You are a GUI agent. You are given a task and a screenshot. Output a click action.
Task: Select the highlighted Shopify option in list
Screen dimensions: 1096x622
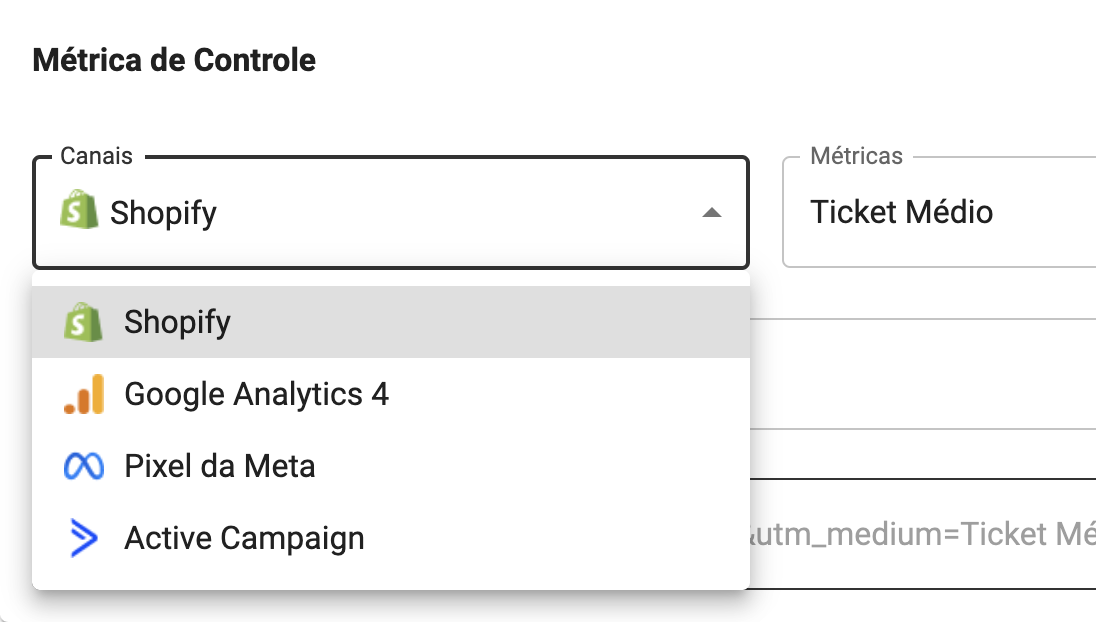[391, 322]
